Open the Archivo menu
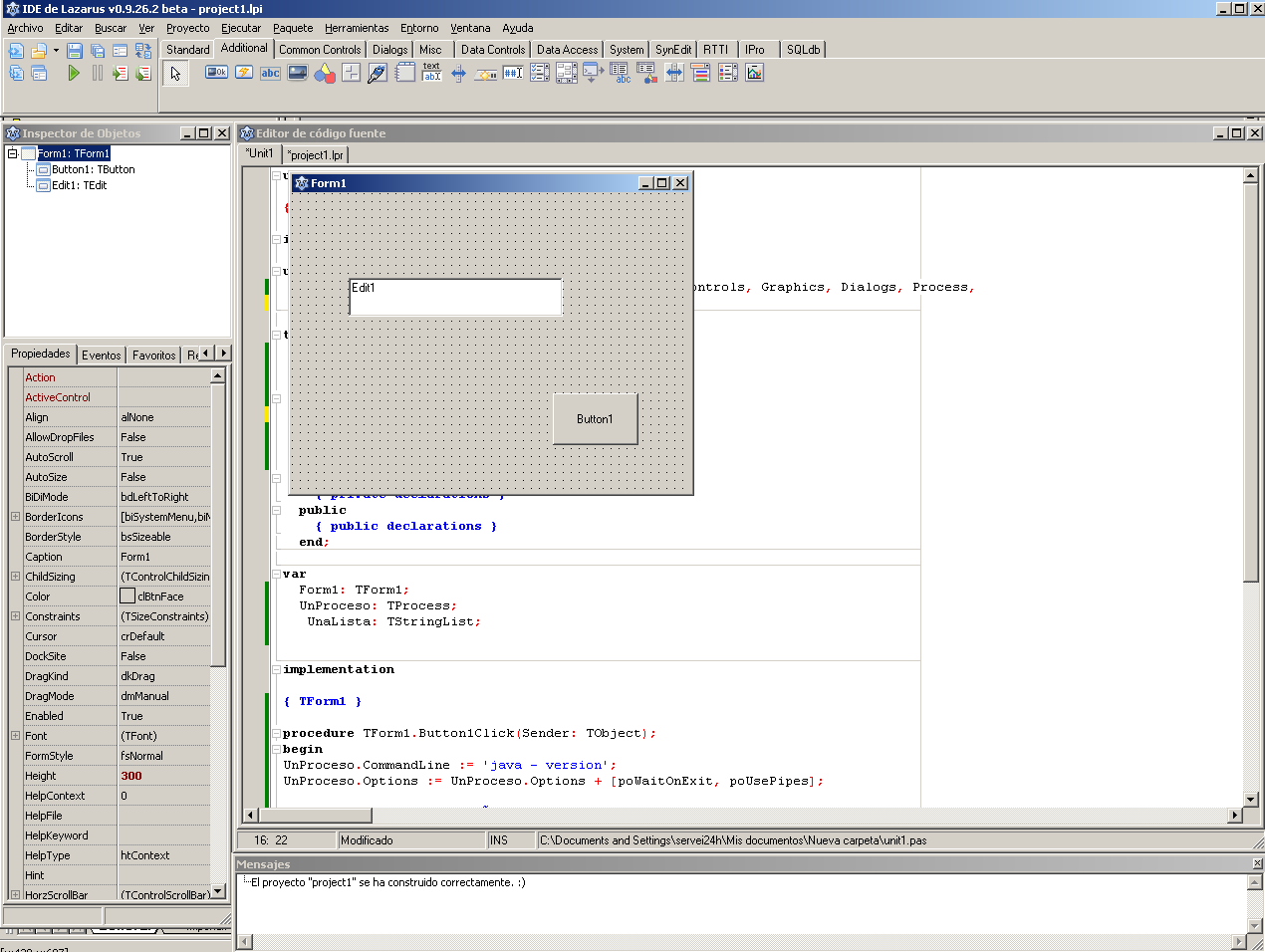1265x952 pixels. [x=25, y=28]
